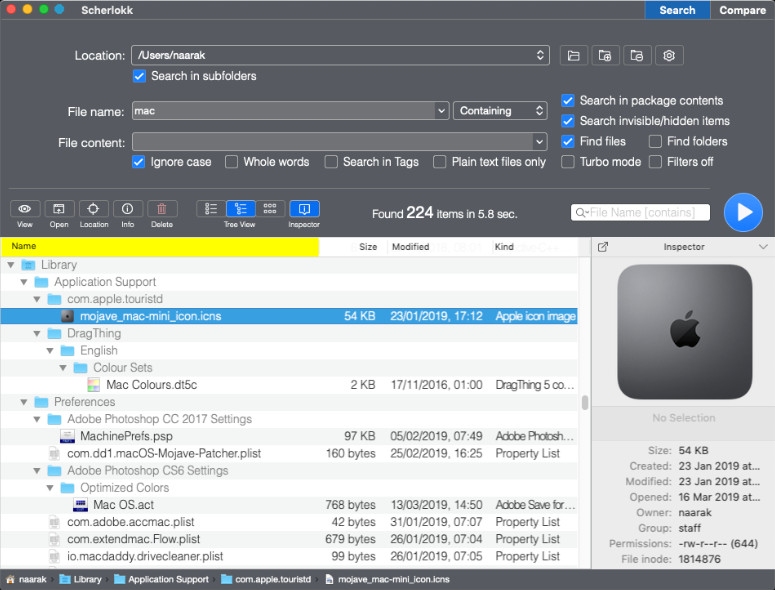Viewport: 775px width, 590px height.
Task: Open the Containing match-type dropdown
Action: [500, 111]
